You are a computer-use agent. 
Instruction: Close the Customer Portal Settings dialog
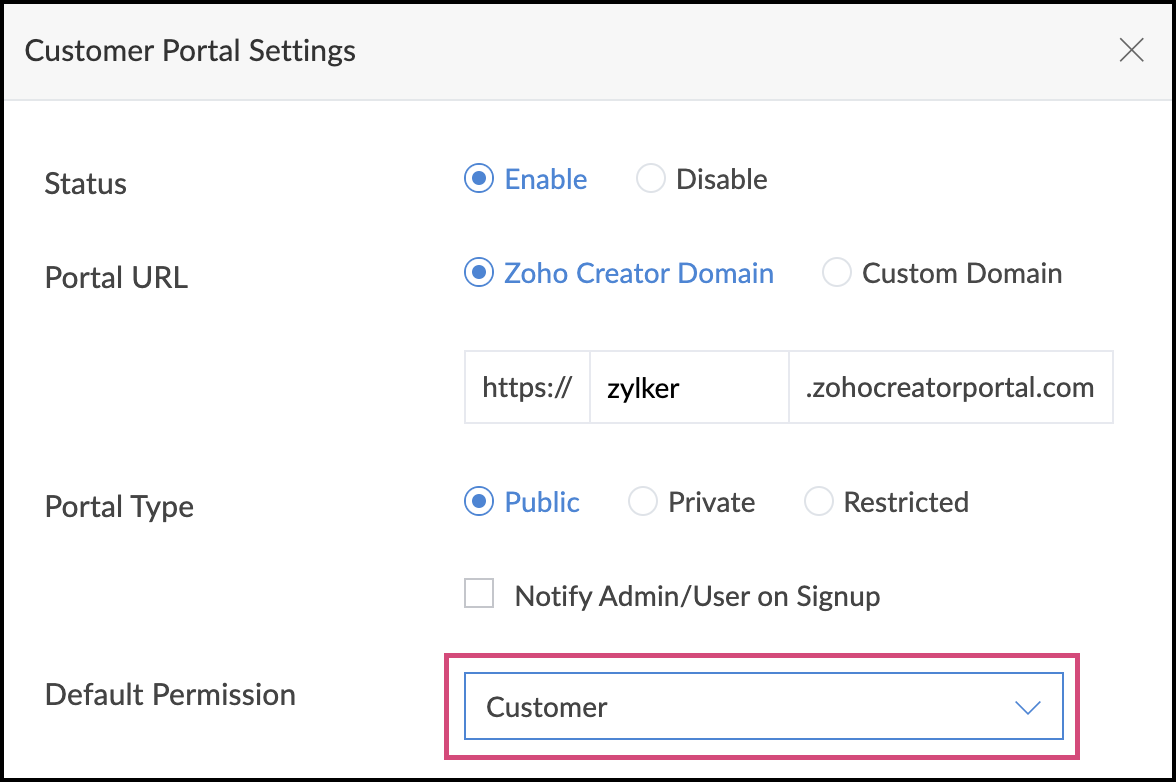[x=1131, y=50]
